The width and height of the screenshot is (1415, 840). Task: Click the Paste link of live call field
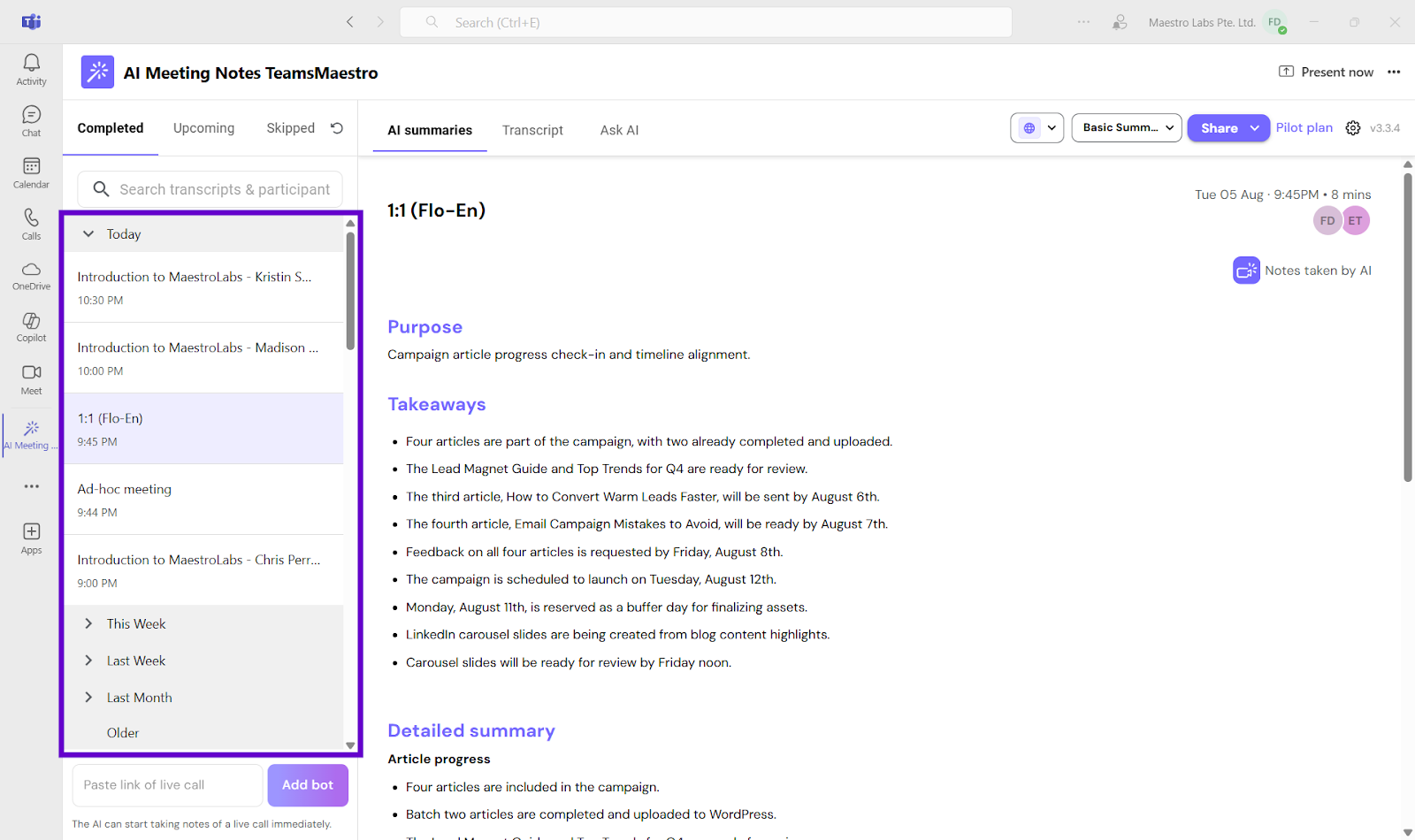[x=168, y=785]
